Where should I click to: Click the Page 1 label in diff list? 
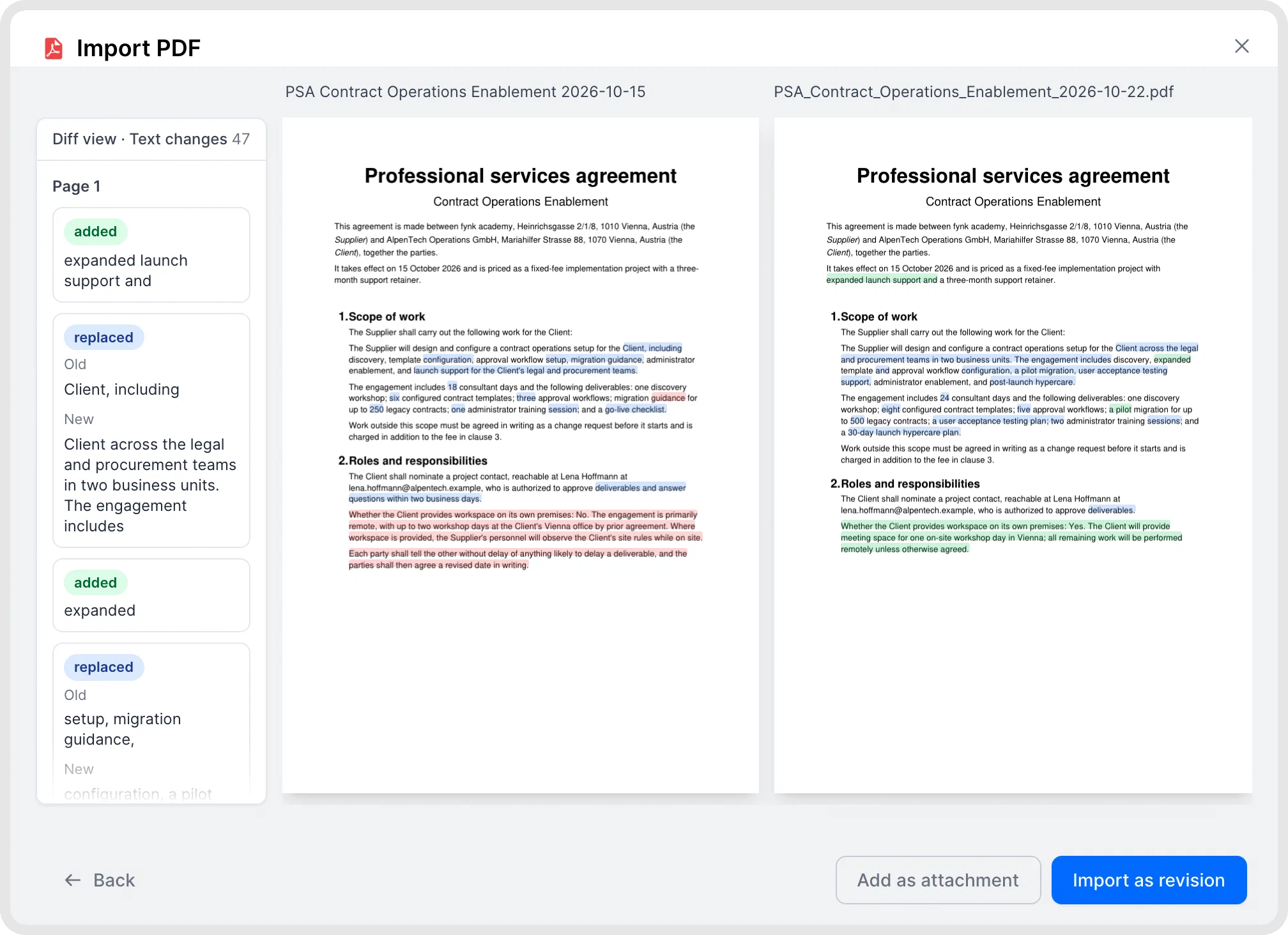coord(76,186)
